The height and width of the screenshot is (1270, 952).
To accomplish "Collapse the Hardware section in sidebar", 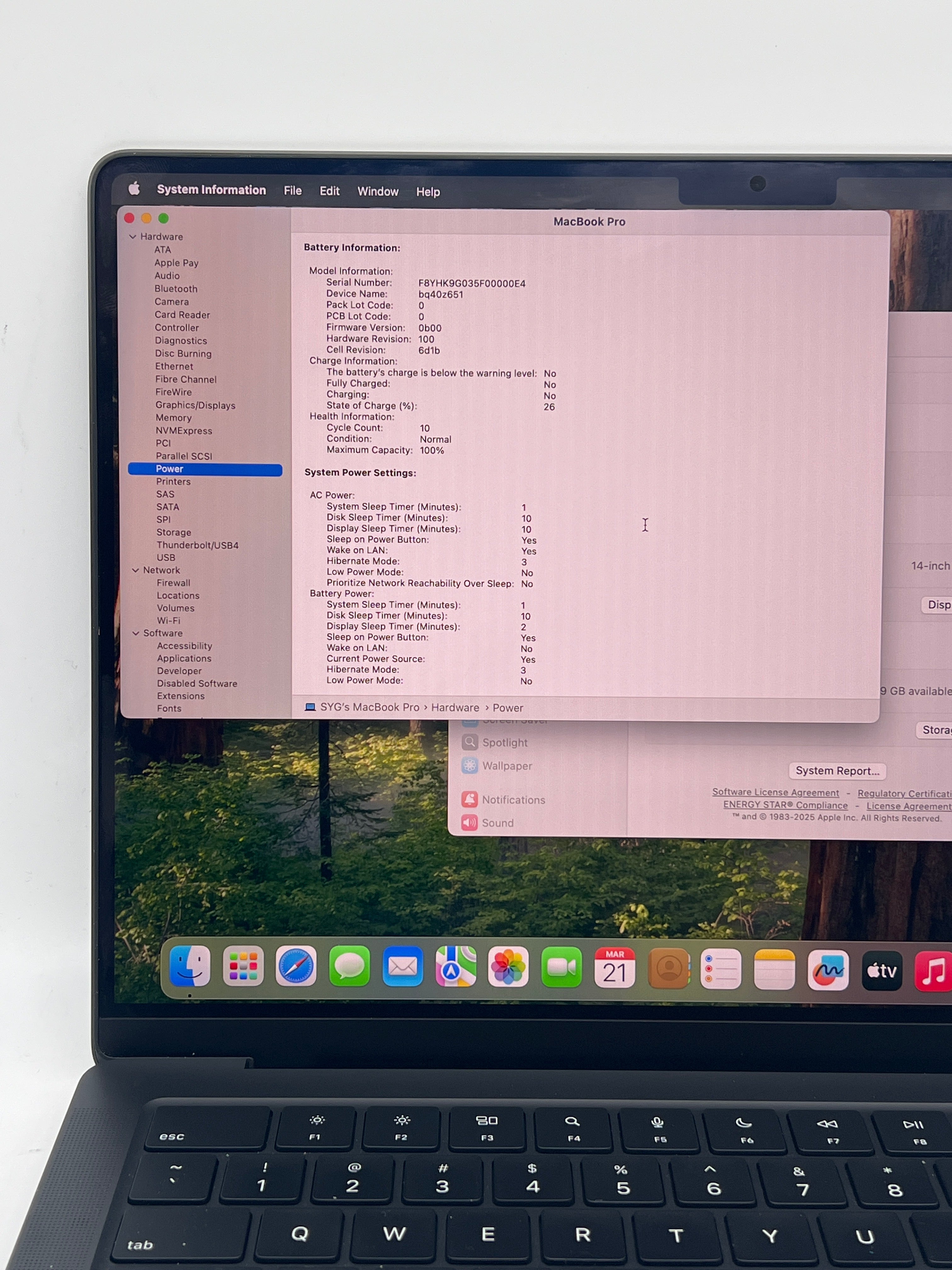I will pyautogui.click(x=133, y=237).
